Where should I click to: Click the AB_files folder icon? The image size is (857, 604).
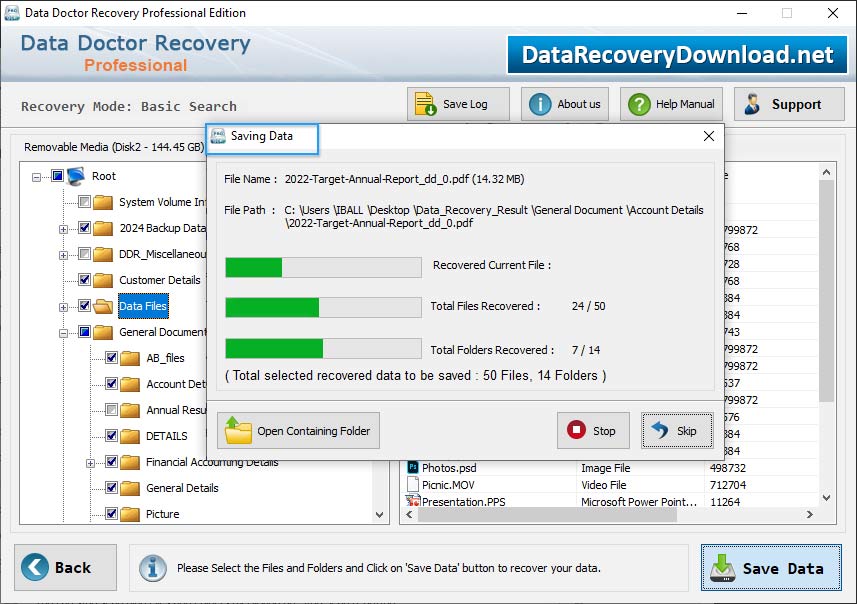click(x=130, y=358)
